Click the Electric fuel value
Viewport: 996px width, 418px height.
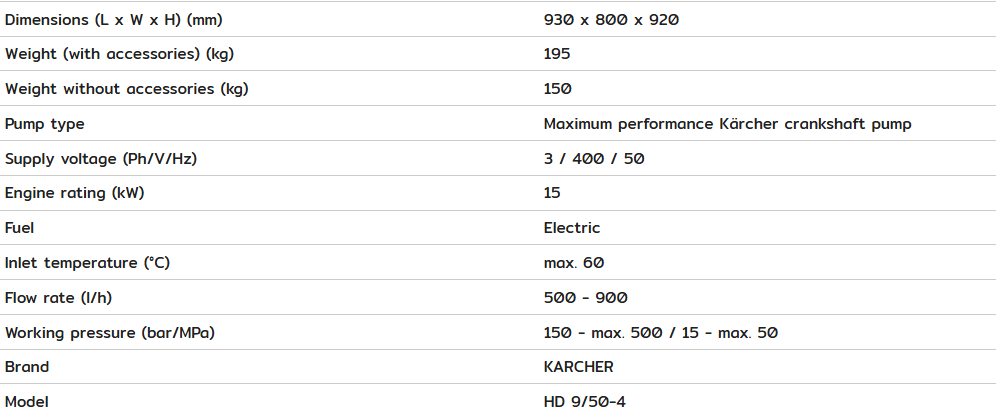(572, 228)
